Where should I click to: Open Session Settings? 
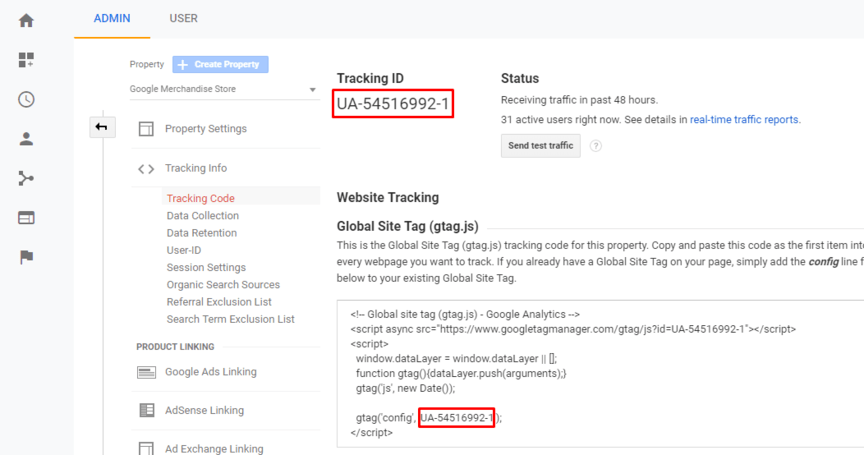207,268
